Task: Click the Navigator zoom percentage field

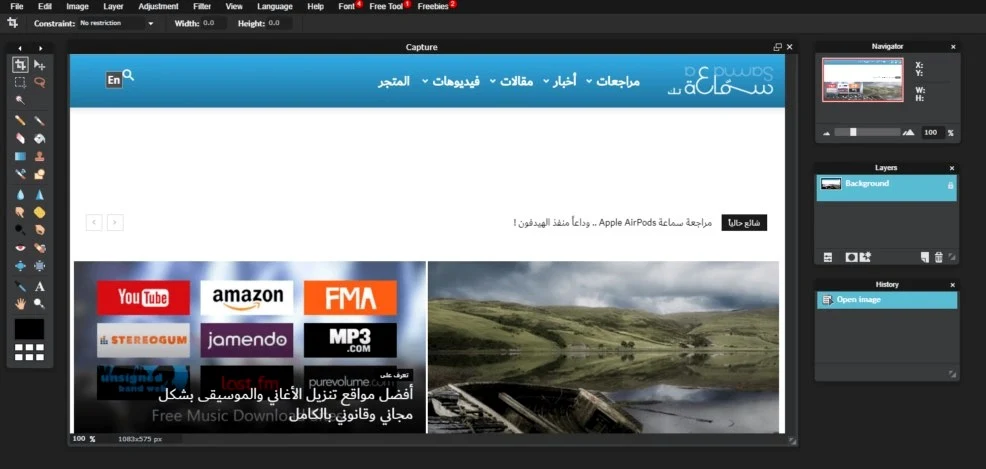Action: (933, 133)
